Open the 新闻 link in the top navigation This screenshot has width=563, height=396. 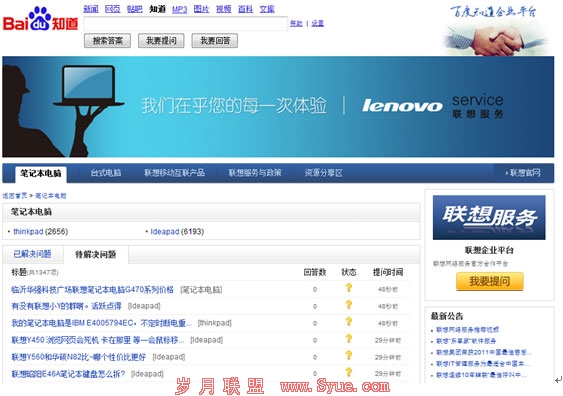click(91, 9)
